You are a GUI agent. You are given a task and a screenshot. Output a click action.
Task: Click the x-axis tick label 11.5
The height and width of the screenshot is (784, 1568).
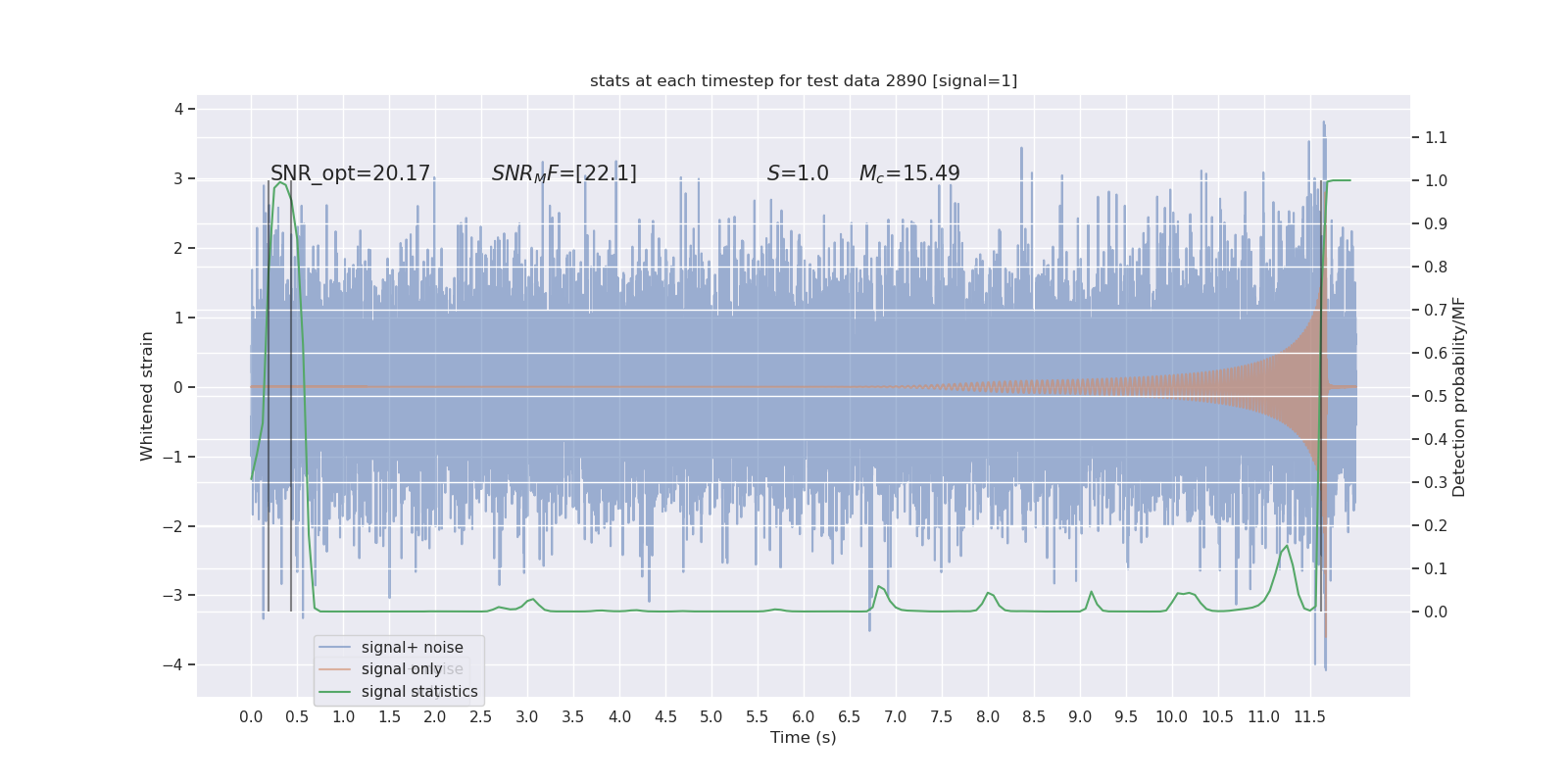coord(1310,716)
